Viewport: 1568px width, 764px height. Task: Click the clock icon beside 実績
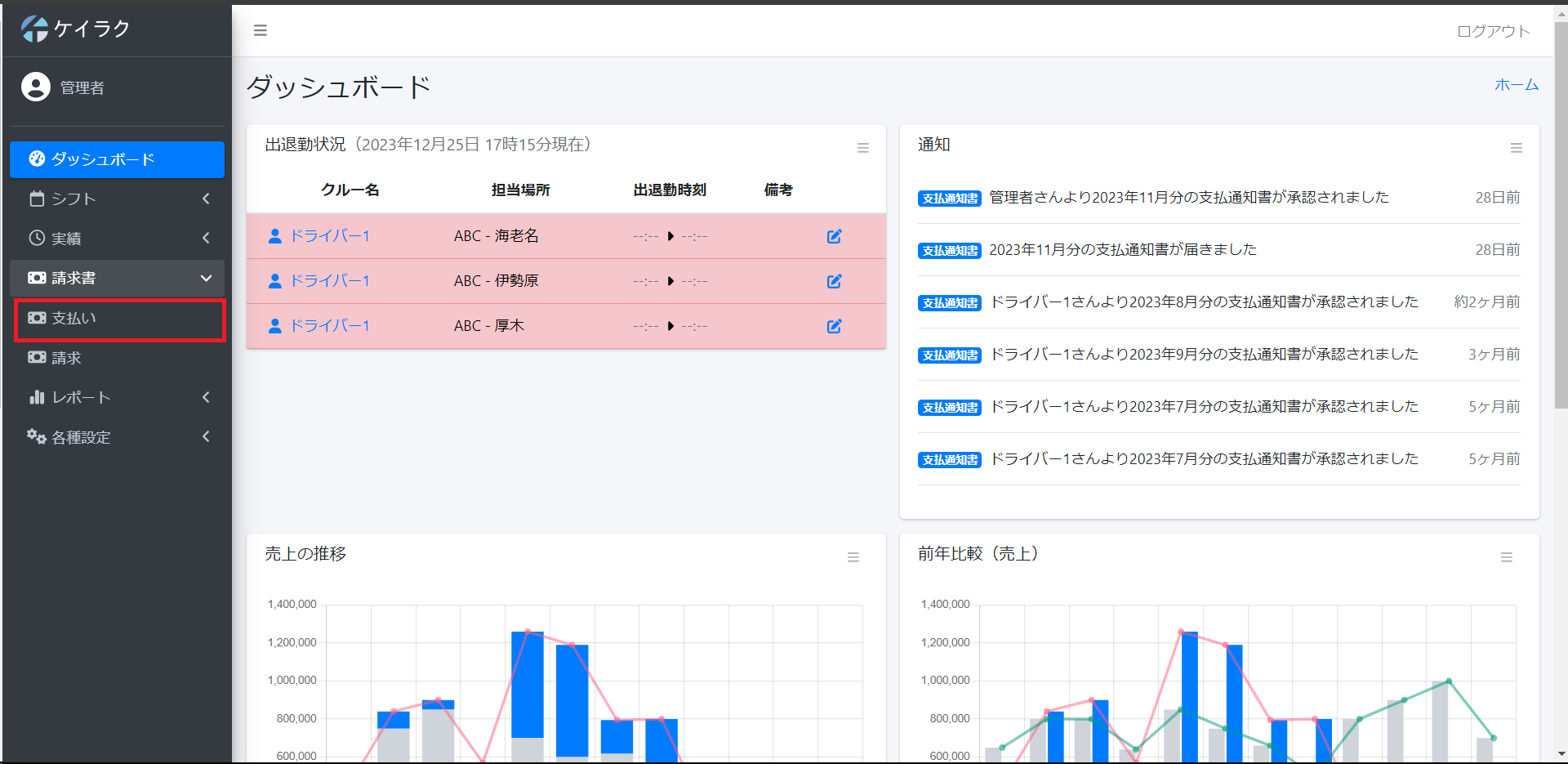click(x=37, y=238)
